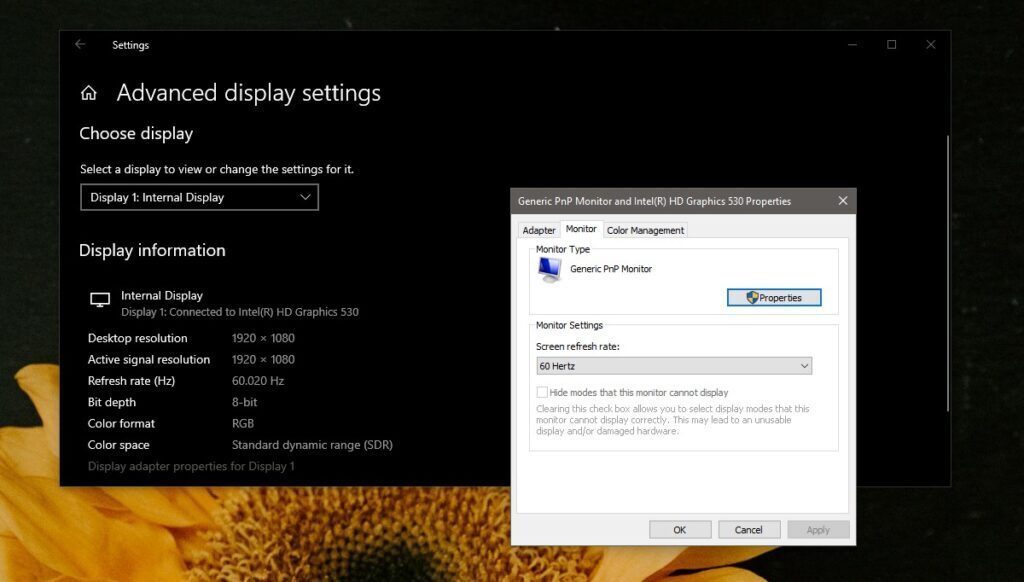Dismiss the dialog with Cancel

tap(749, 529)
